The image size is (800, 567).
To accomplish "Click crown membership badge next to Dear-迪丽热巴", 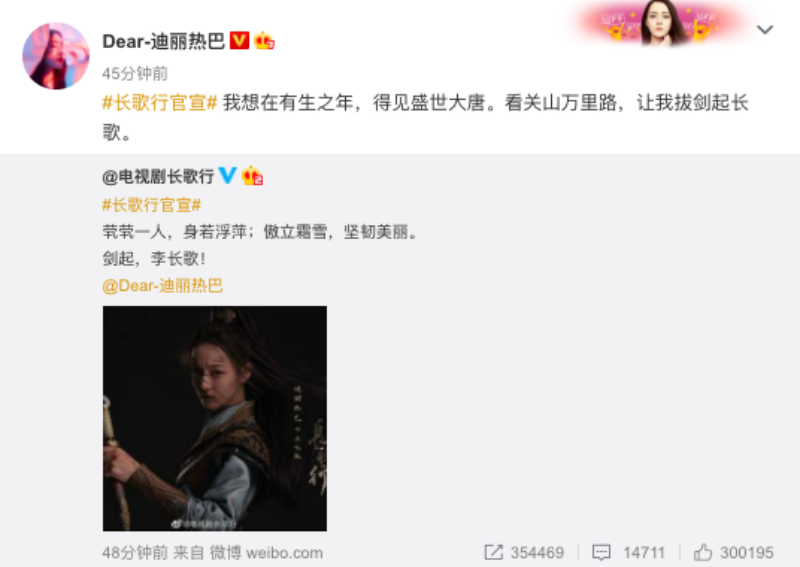I will click(x=264, y=40).
